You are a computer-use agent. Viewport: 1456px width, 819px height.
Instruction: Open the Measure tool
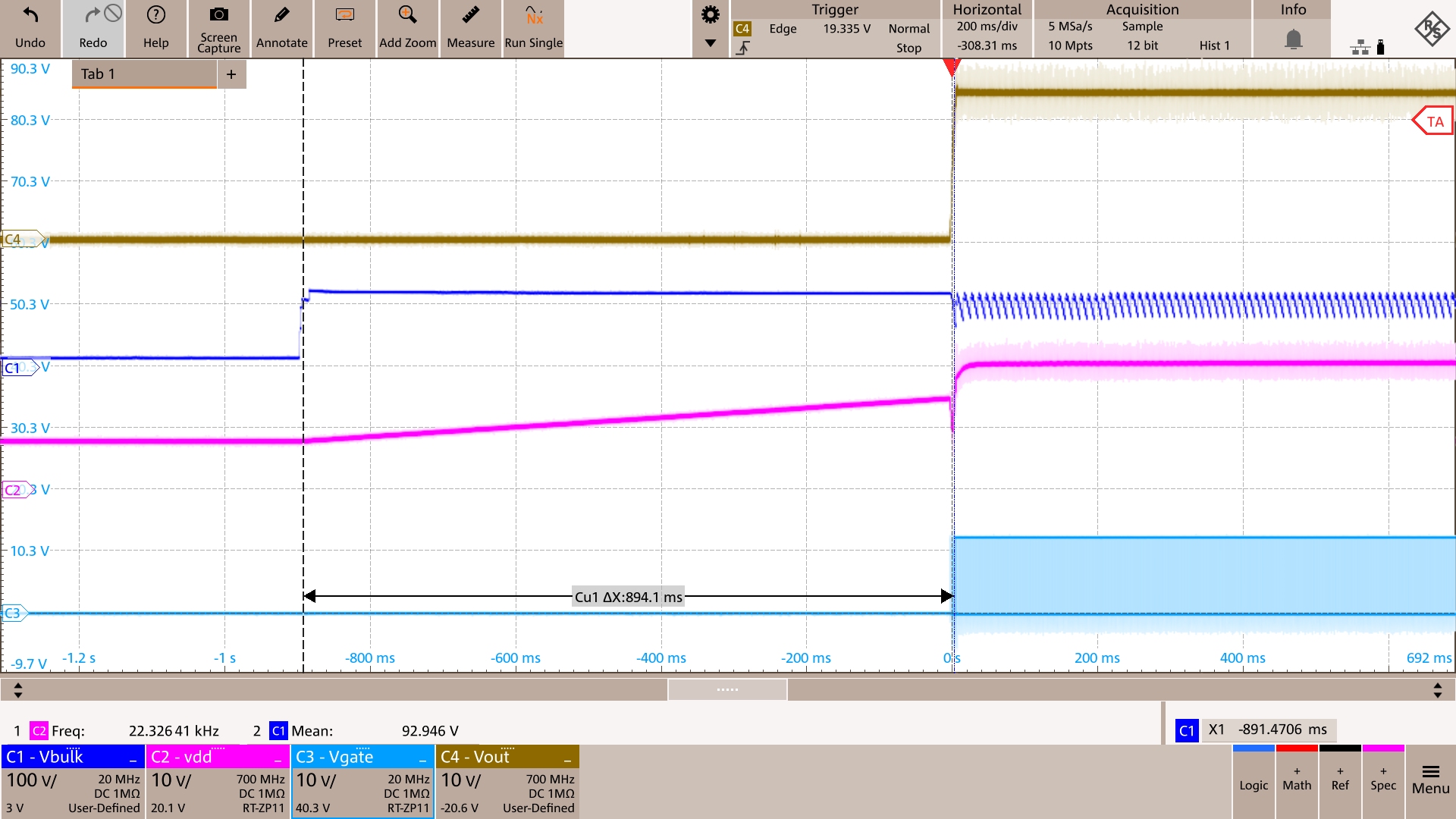pyautogui.click(x=470, y=29)
